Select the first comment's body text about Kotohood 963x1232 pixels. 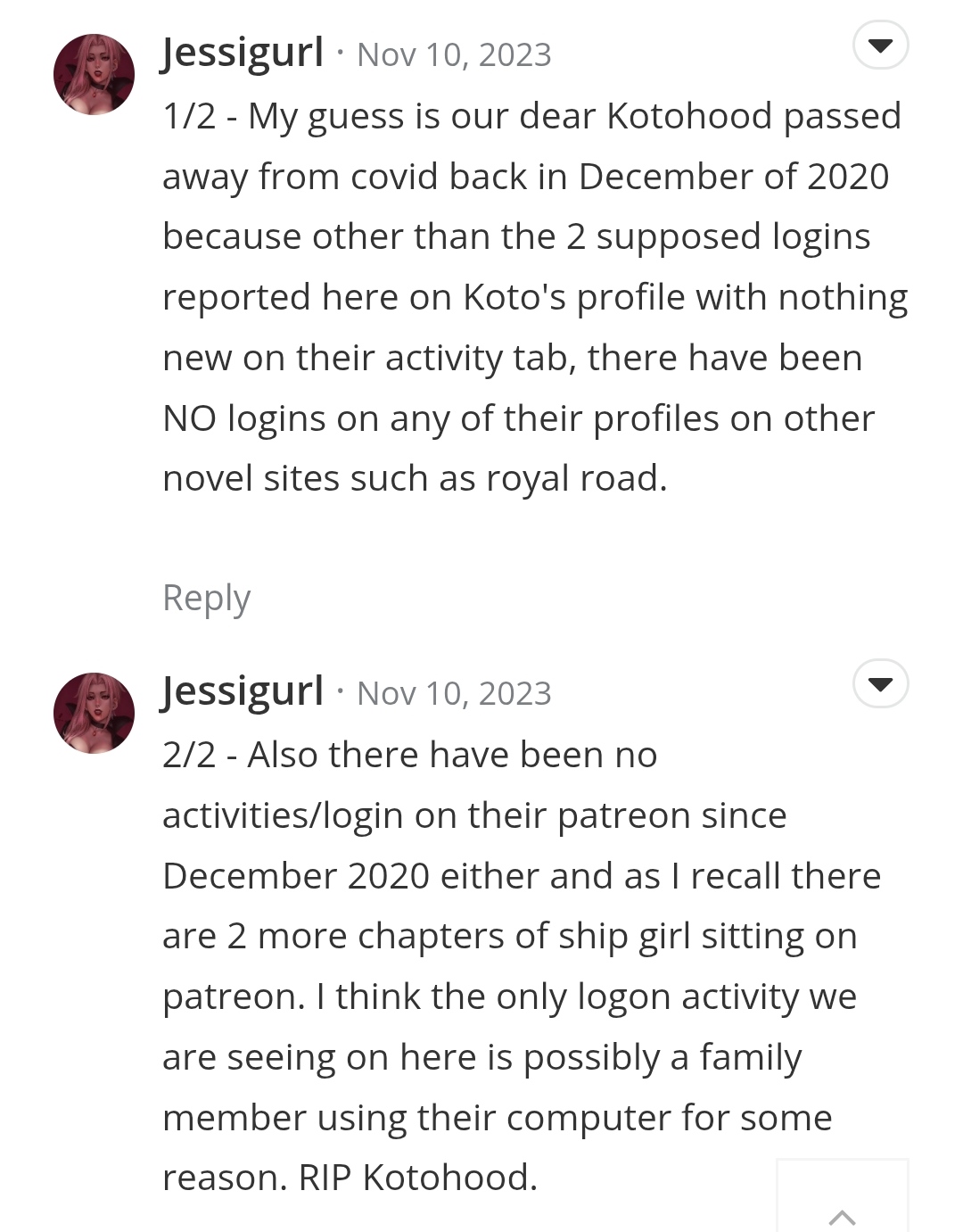[x=534, y=297]
